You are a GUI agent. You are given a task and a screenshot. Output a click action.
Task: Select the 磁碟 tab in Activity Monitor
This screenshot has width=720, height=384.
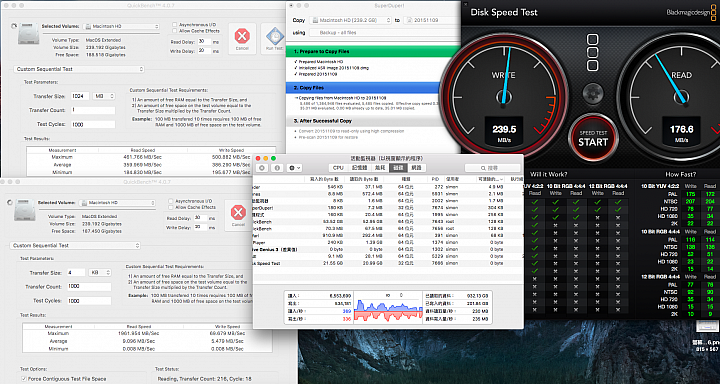pos(397,168)
